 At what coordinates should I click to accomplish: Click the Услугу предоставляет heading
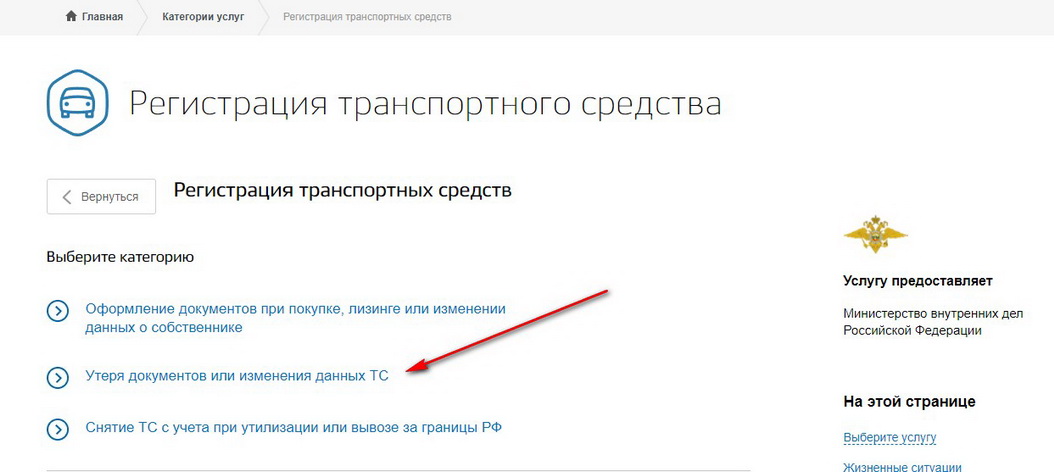coord(918,281)
